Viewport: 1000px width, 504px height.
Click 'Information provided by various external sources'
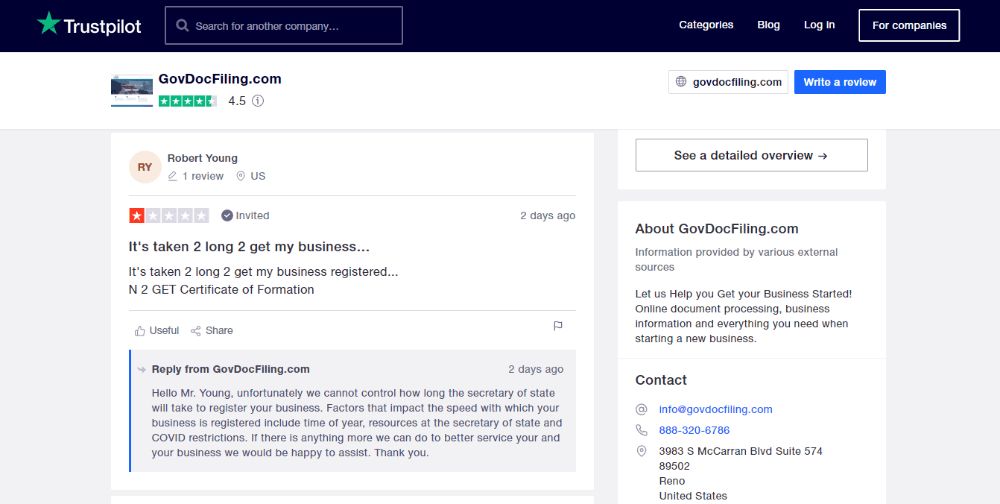click(x=737, y=260)
